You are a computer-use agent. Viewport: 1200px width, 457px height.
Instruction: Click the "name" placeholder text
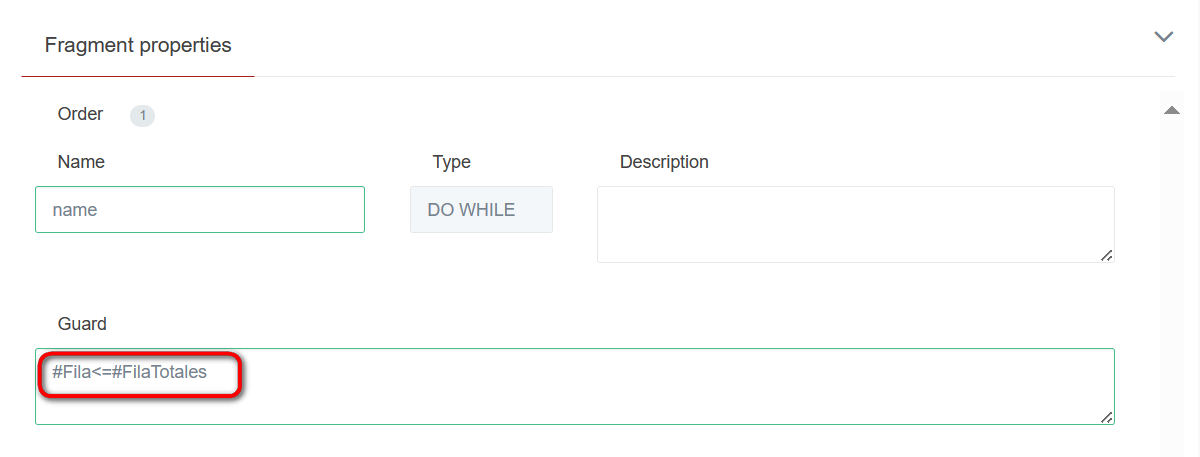coord(74,210)
